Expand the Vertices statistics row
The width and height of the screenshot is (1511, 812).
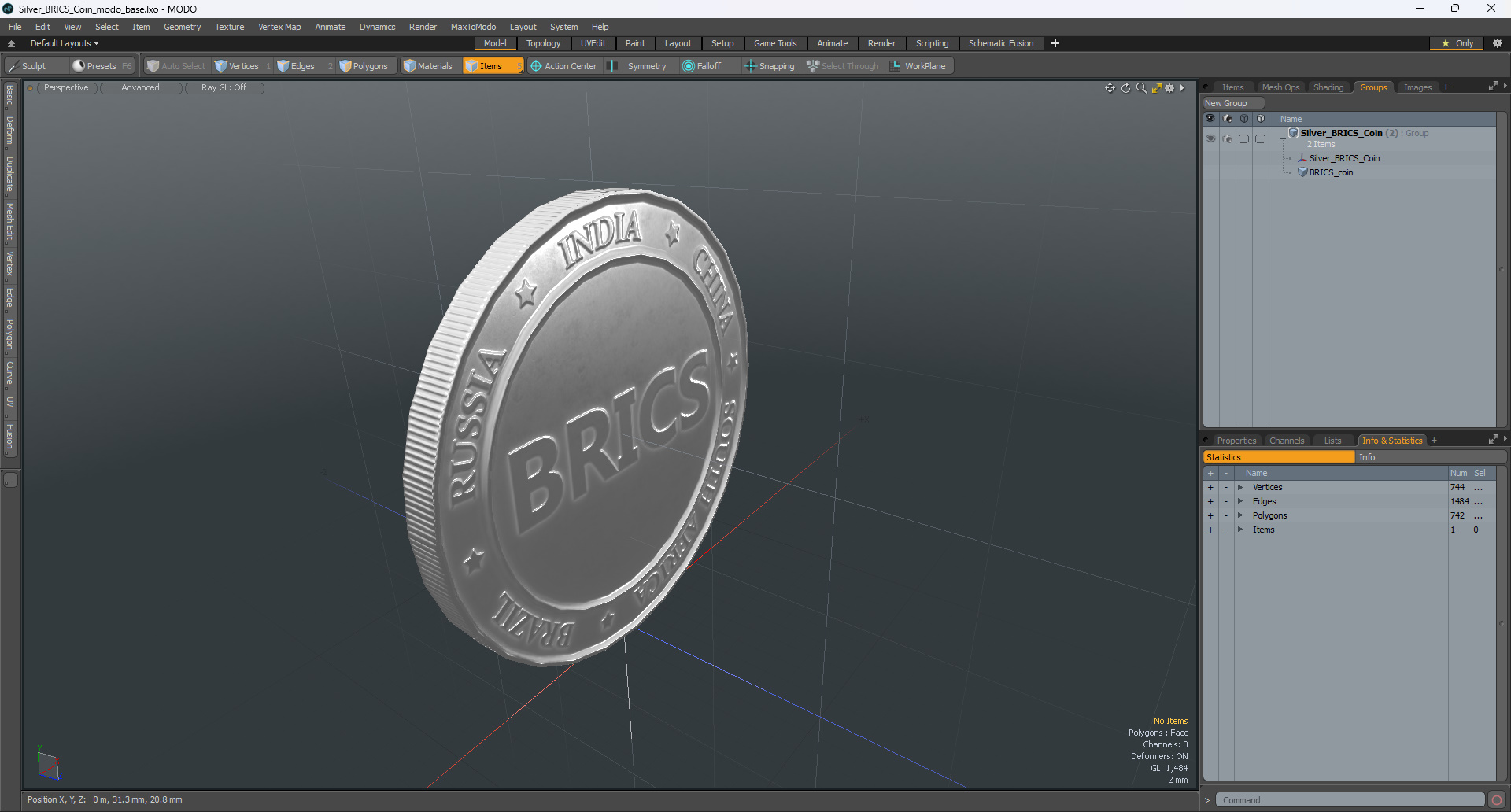(1240, 488)
